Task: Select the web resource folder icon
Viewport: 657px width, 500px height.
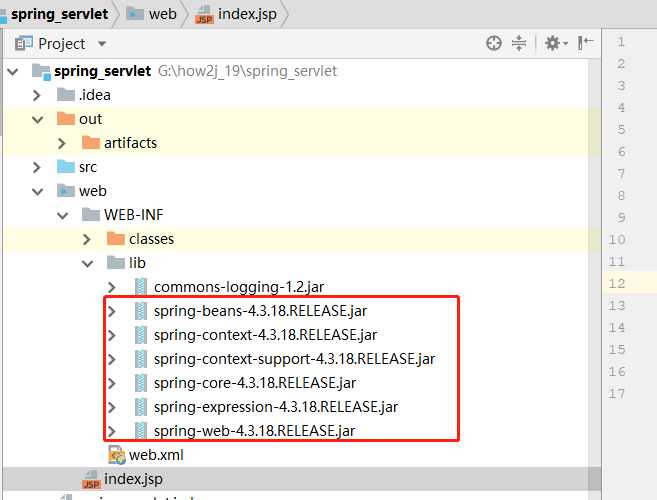Action: 66,190
